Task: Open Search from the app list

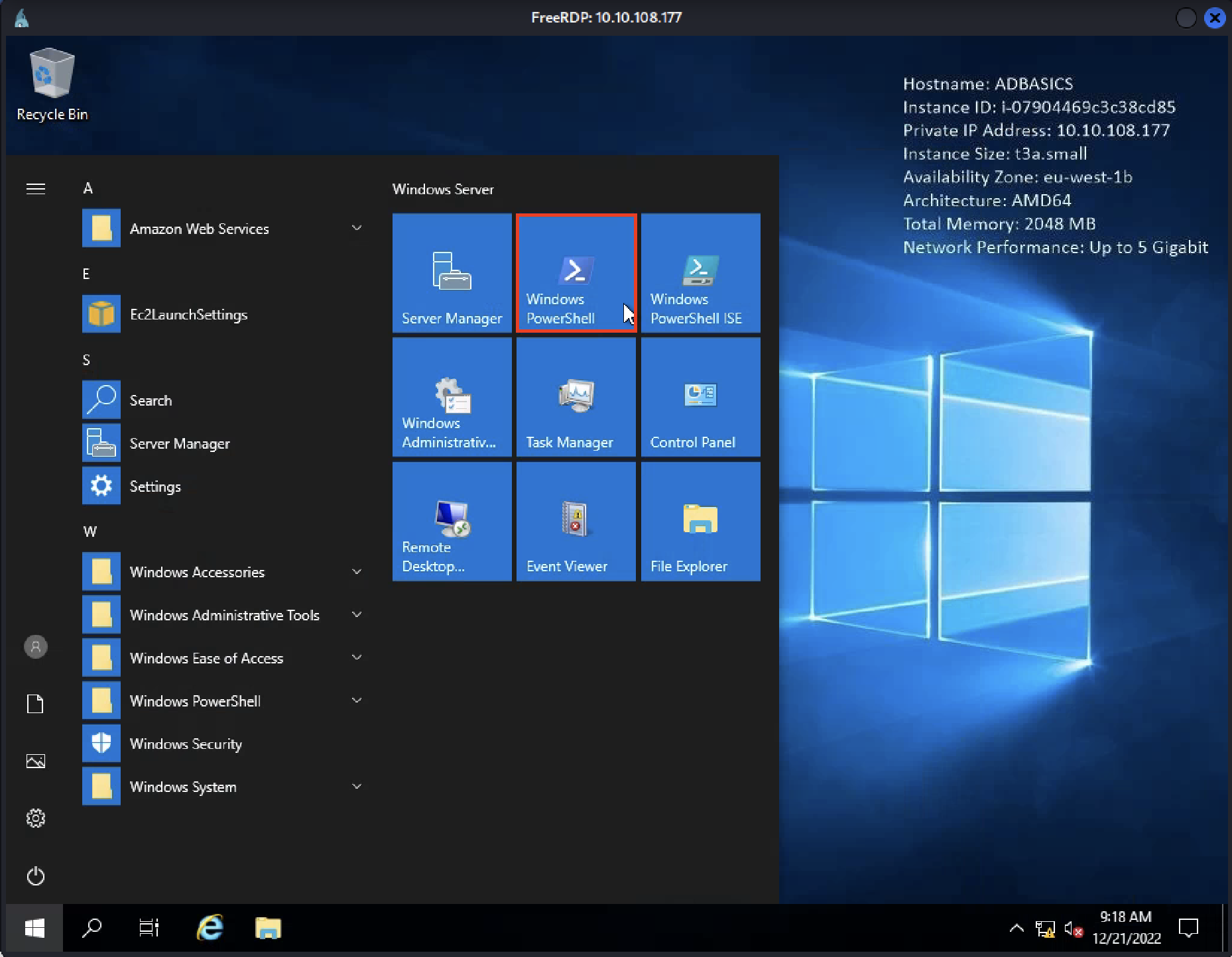Action: [225, 400]
